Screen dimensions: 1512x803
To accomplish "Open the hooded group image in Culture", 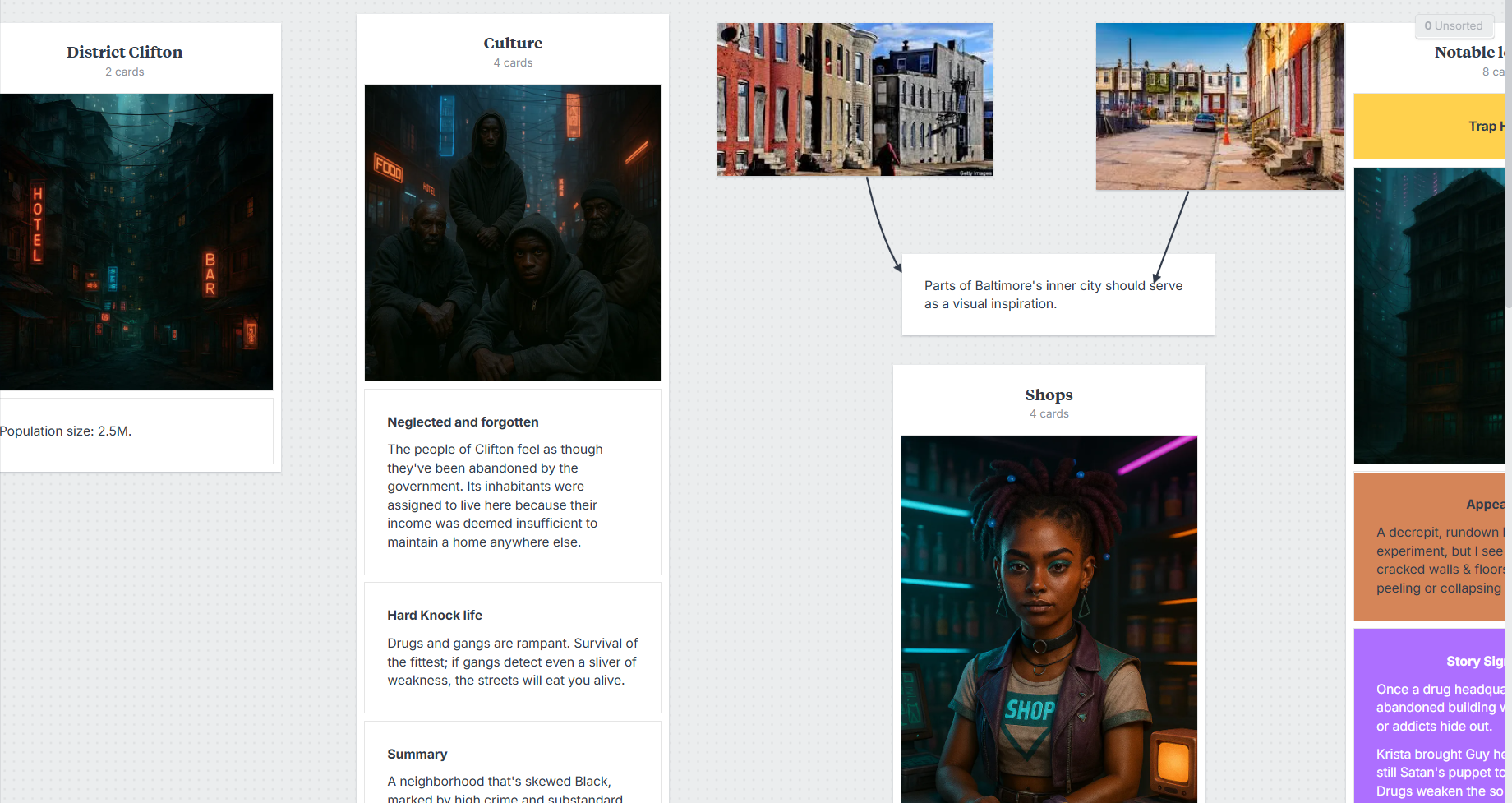I will coord(513,233).
